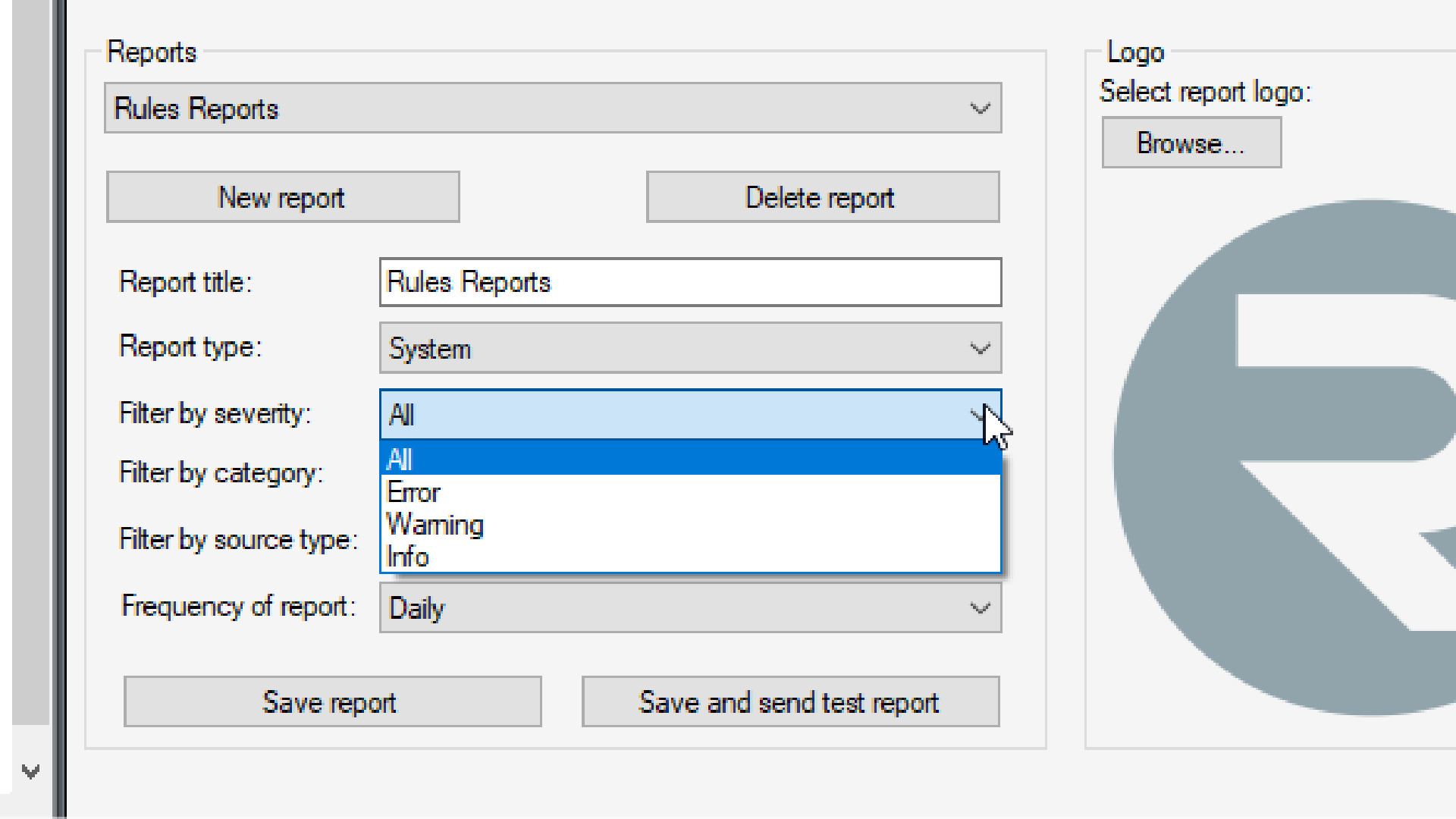Click Browse to select report logo
1456x819 pixels.
click(x=1191, y=143)
